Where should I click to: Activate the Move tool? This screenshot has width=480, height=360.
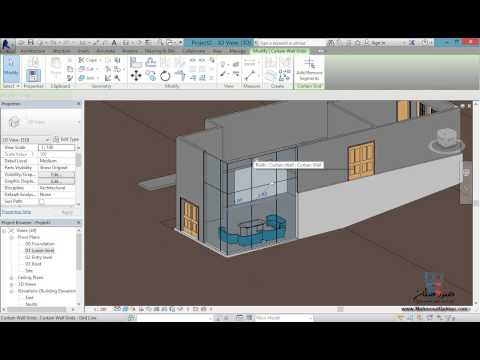pos(136,76)
